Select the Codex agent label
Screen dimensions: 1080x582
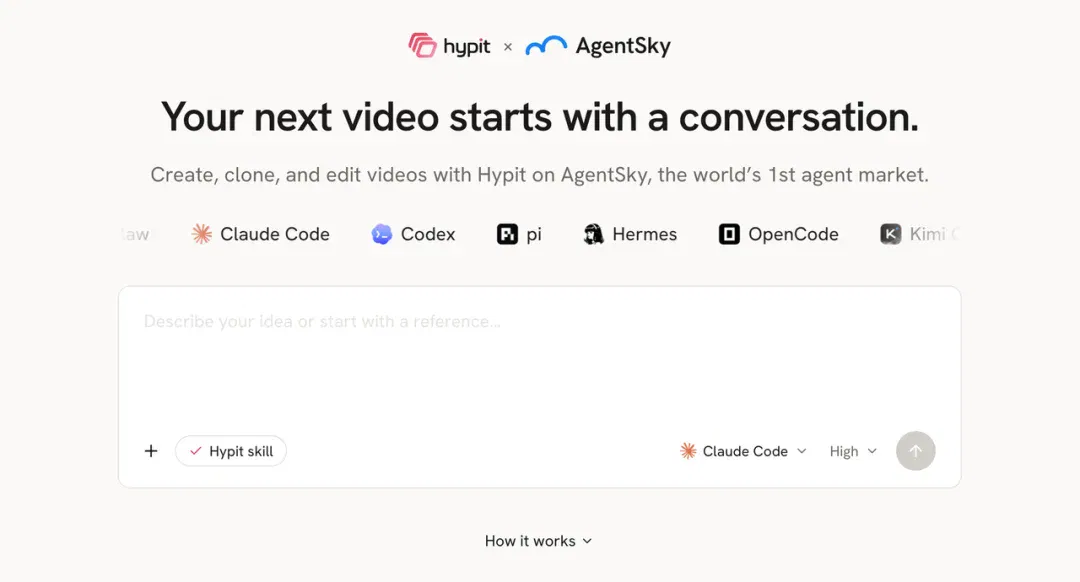coord(428,234)
